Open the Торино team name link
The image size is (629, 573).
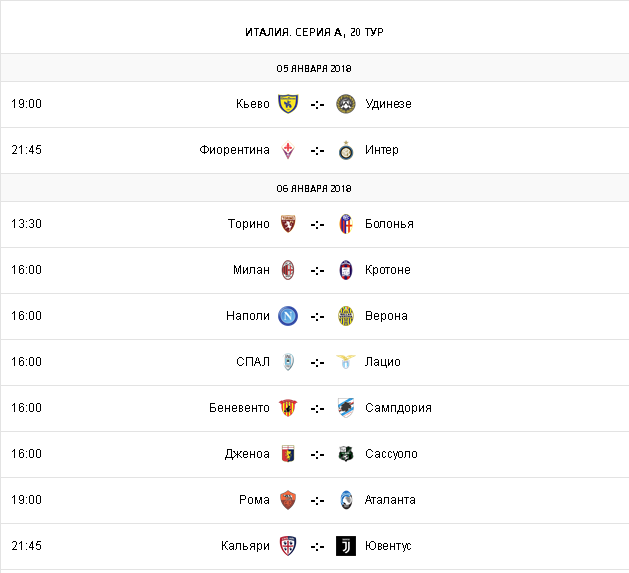click(x=249, y=224)
